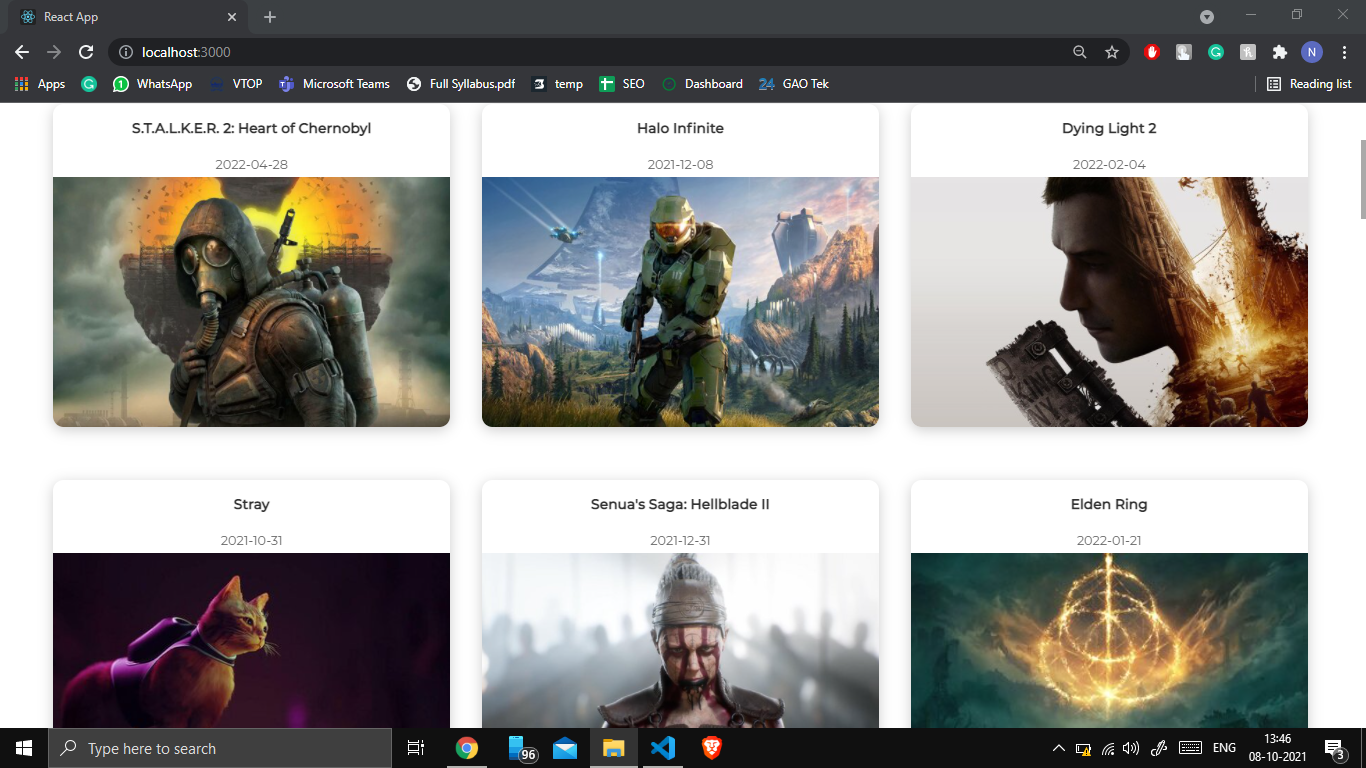Reload the localhost page
This screenshot has height=768, width=1366.
click(x=86, y=52)
